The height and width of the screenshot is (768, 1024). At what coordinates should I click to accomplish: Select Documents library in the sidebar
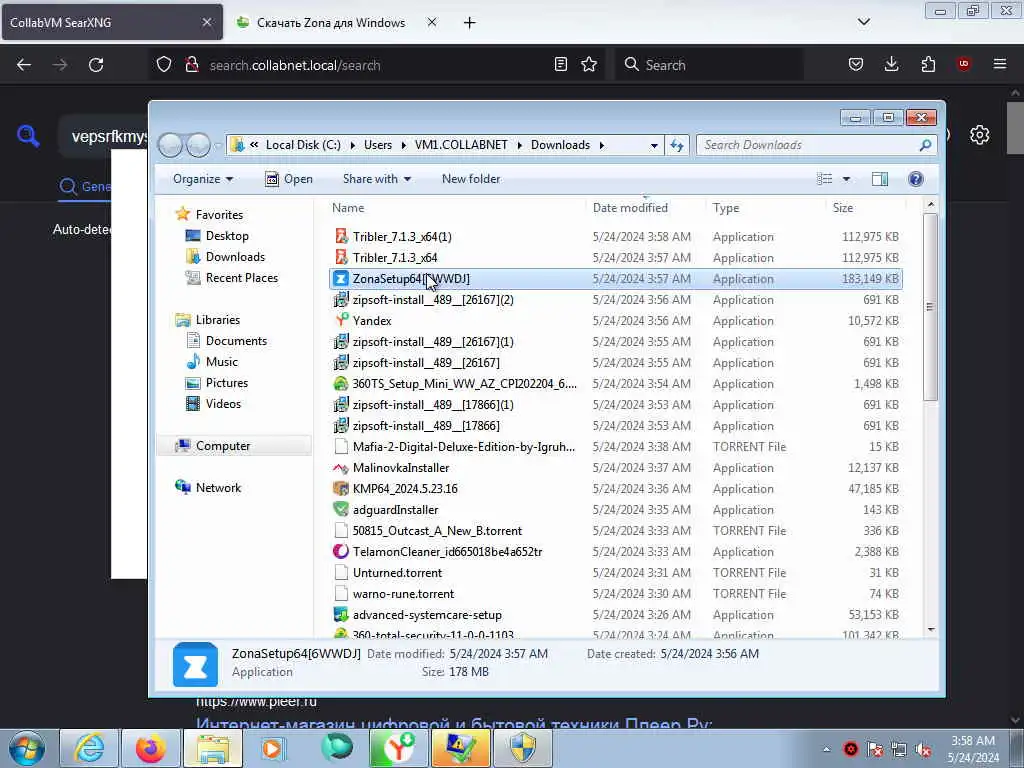coord(236,341)
